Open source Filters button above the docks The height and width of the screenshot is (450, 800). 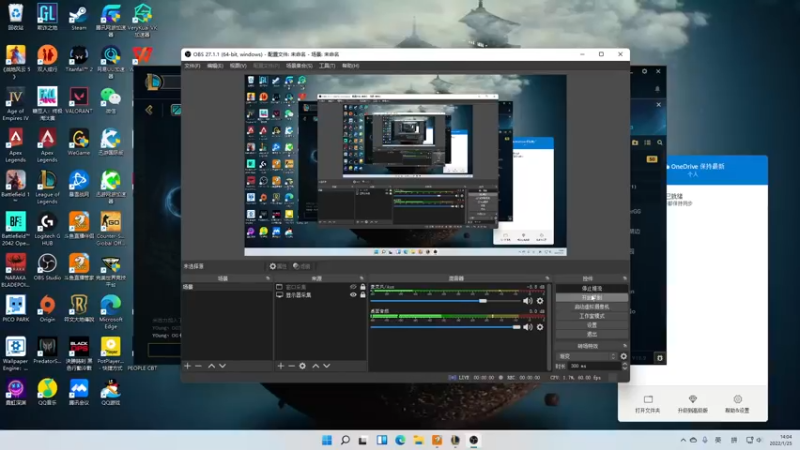click(302, 266)
